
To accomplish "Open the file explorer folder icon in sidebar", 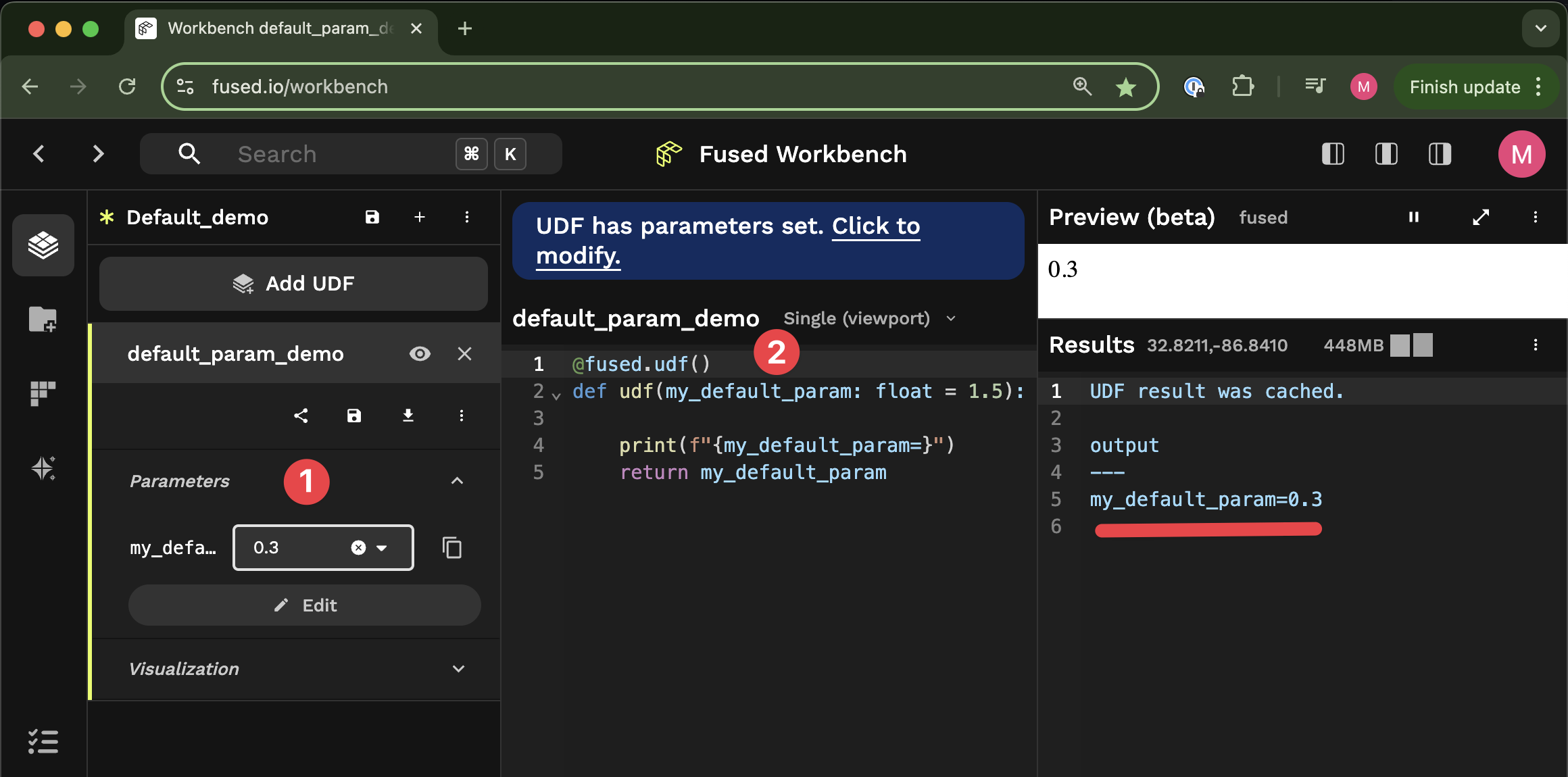I will pyautogui.click(x=43, y=319).
